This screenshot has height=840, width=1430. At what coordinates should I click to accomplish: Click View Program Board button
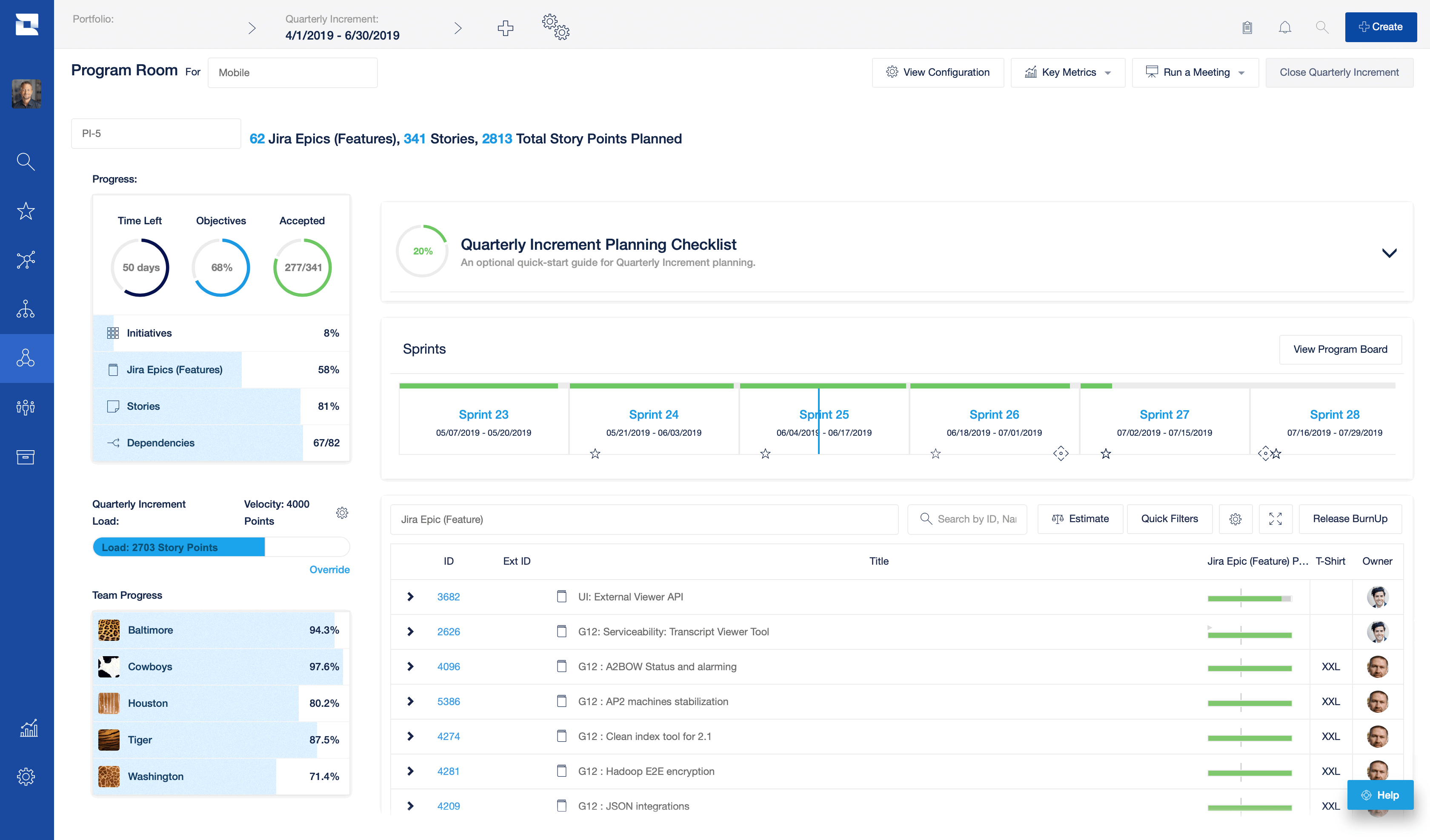click(x=1340, y=349)
